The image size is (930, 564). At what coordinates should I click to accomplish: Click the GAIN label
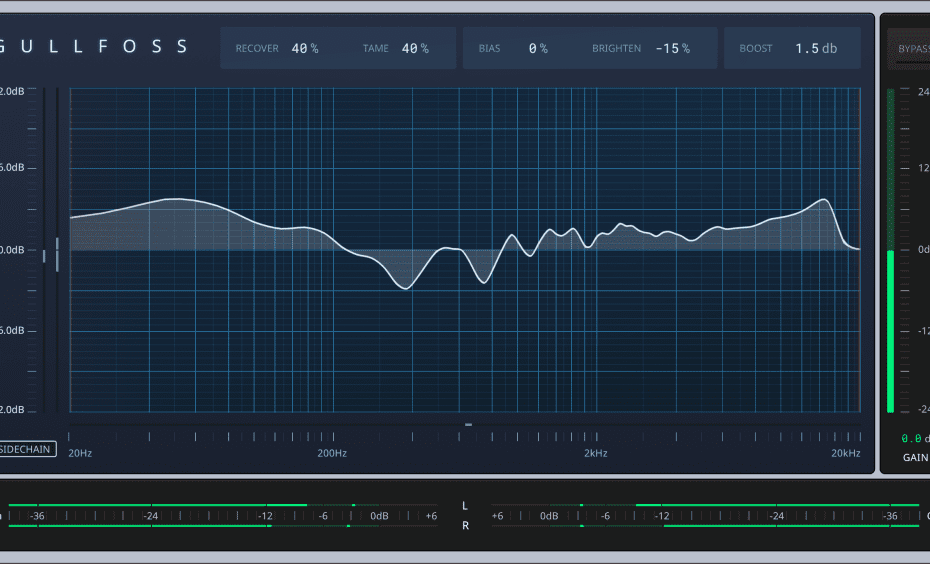915,457
